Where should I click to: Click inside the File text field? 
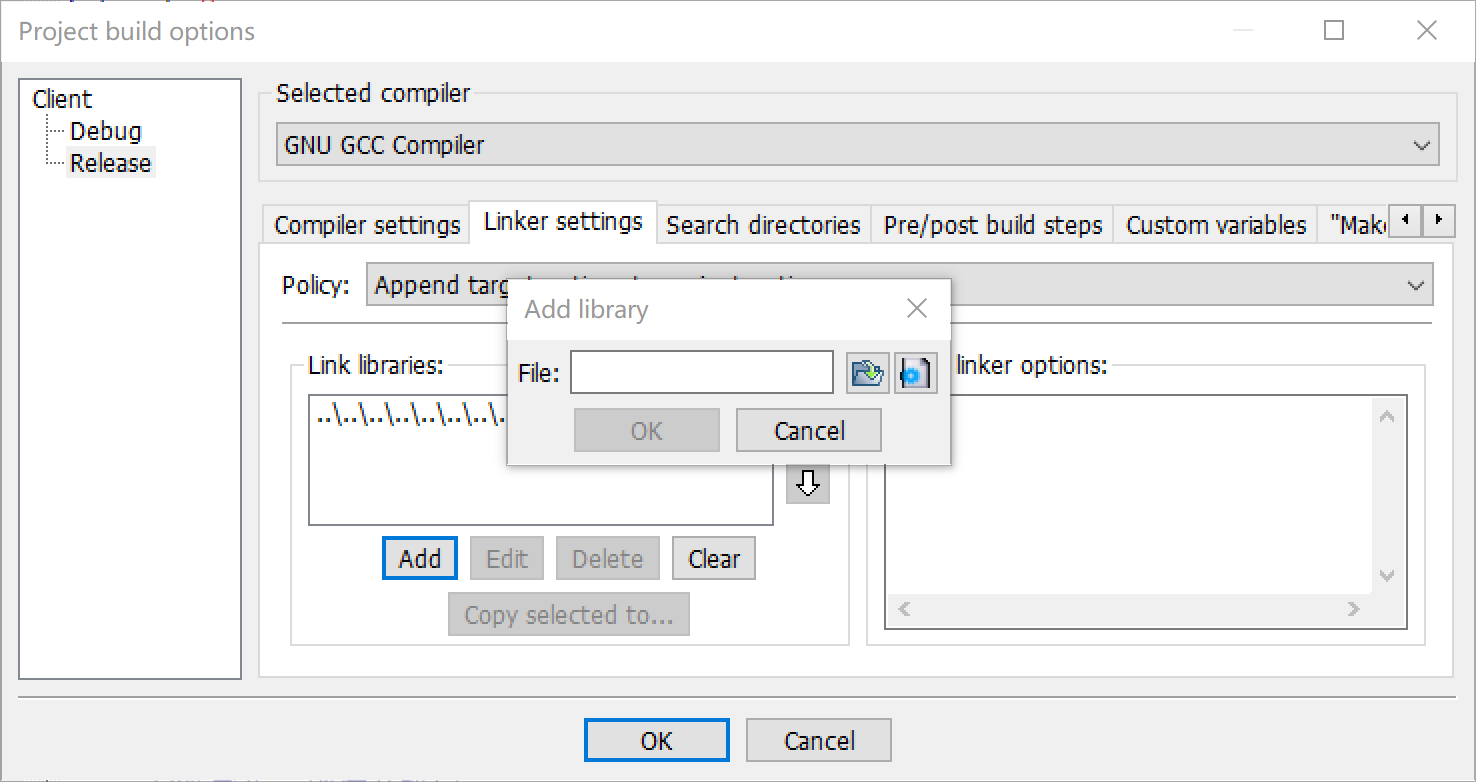coord(700,371)
